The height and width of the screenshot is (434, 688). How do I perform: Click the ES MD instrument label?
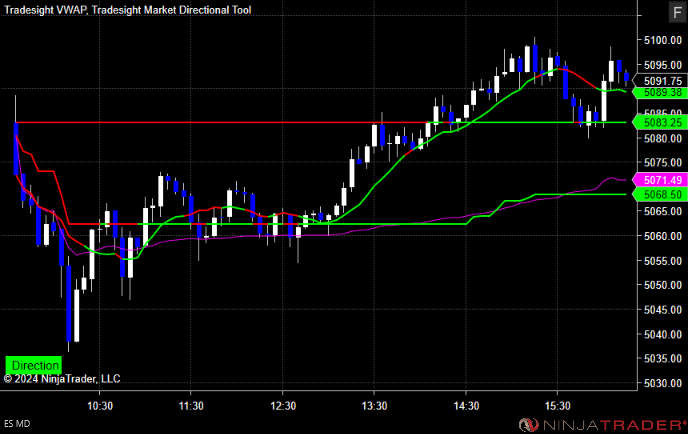[17, 423]
